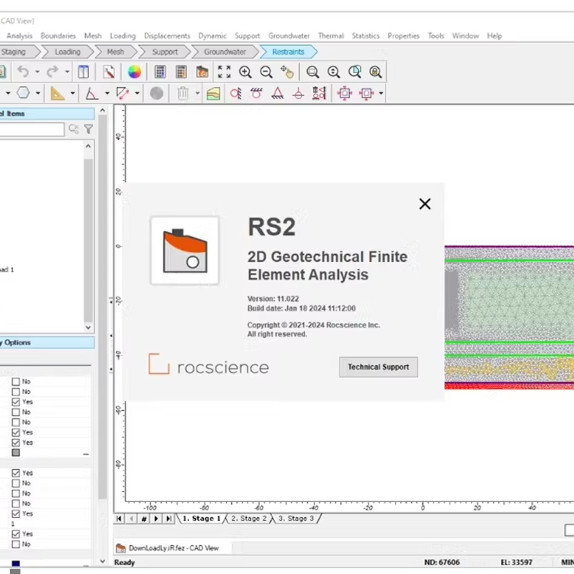Click the search icon beside the filter field
The height and width of the screenshot is (574, 574).
coord(74,129)
